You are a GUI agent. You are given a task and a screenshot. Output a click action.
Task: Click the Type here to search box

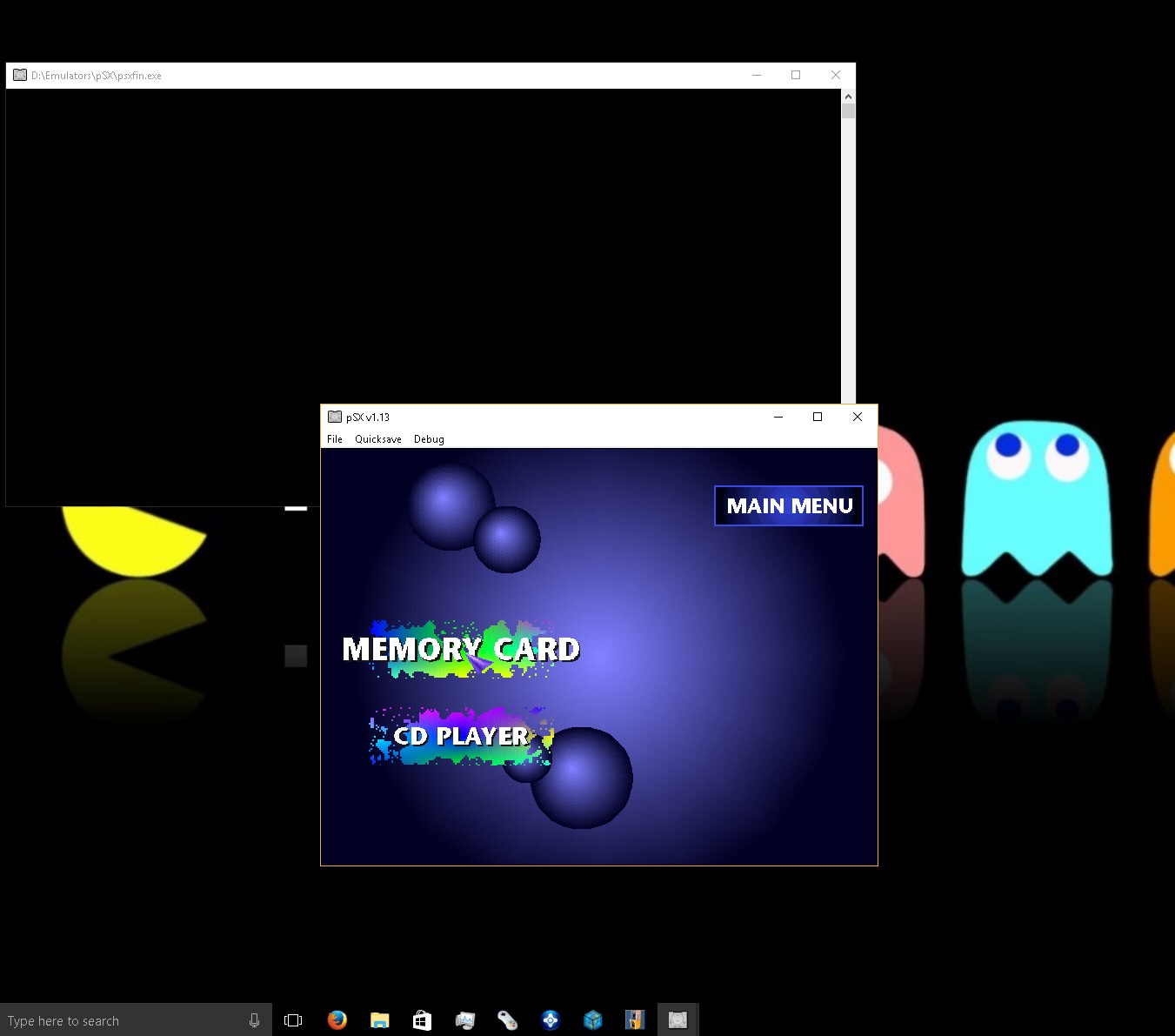click(136, 1020)
